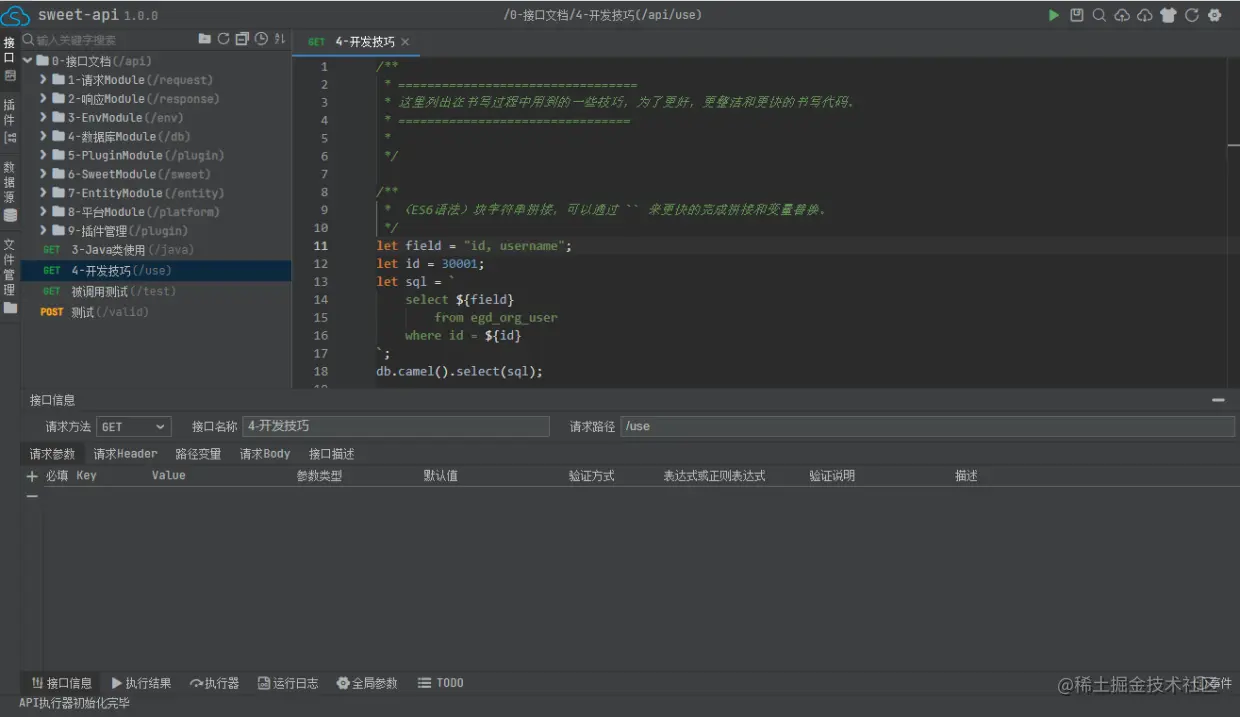
Task: Click the top-right refresh icon
Action: point(1191,15)
